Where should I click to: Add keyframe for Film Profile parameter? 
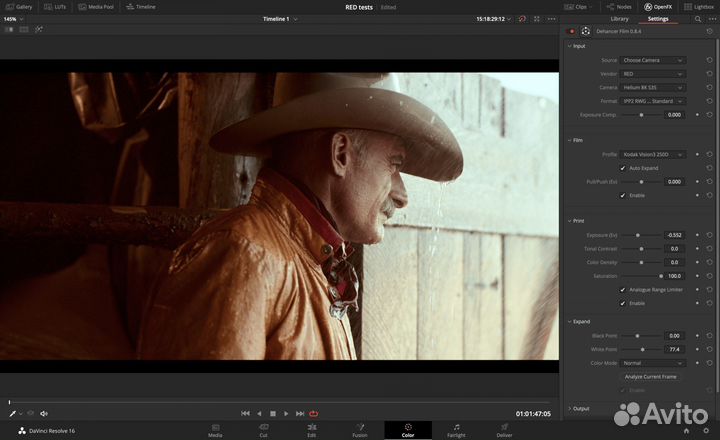point(697,154)
